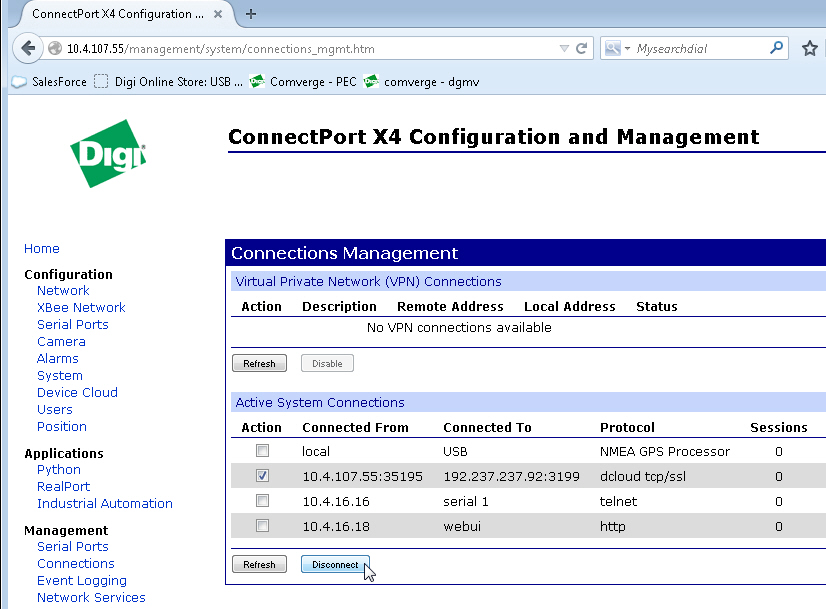The image size is (826, 609).
Task: Open the SalesForce bookmark
Action: pos(50,82)
